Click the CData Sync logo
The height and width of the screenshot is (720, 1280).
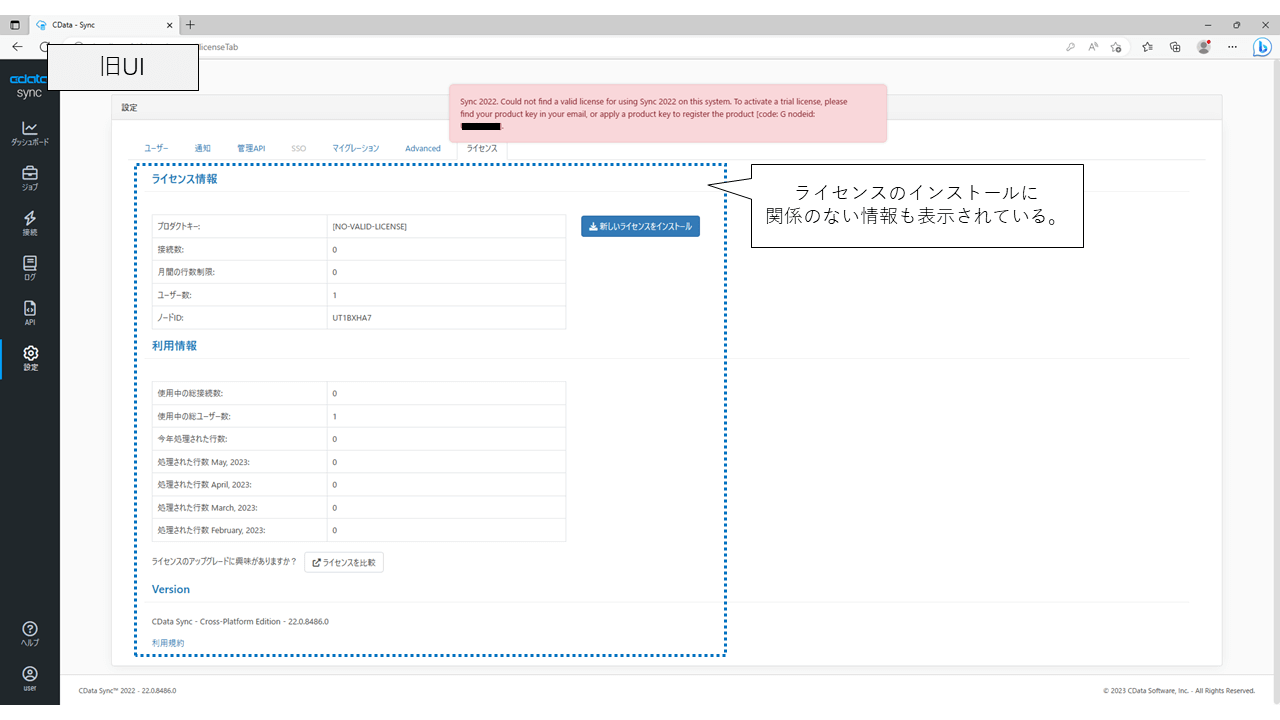click(x=30, y=86)
